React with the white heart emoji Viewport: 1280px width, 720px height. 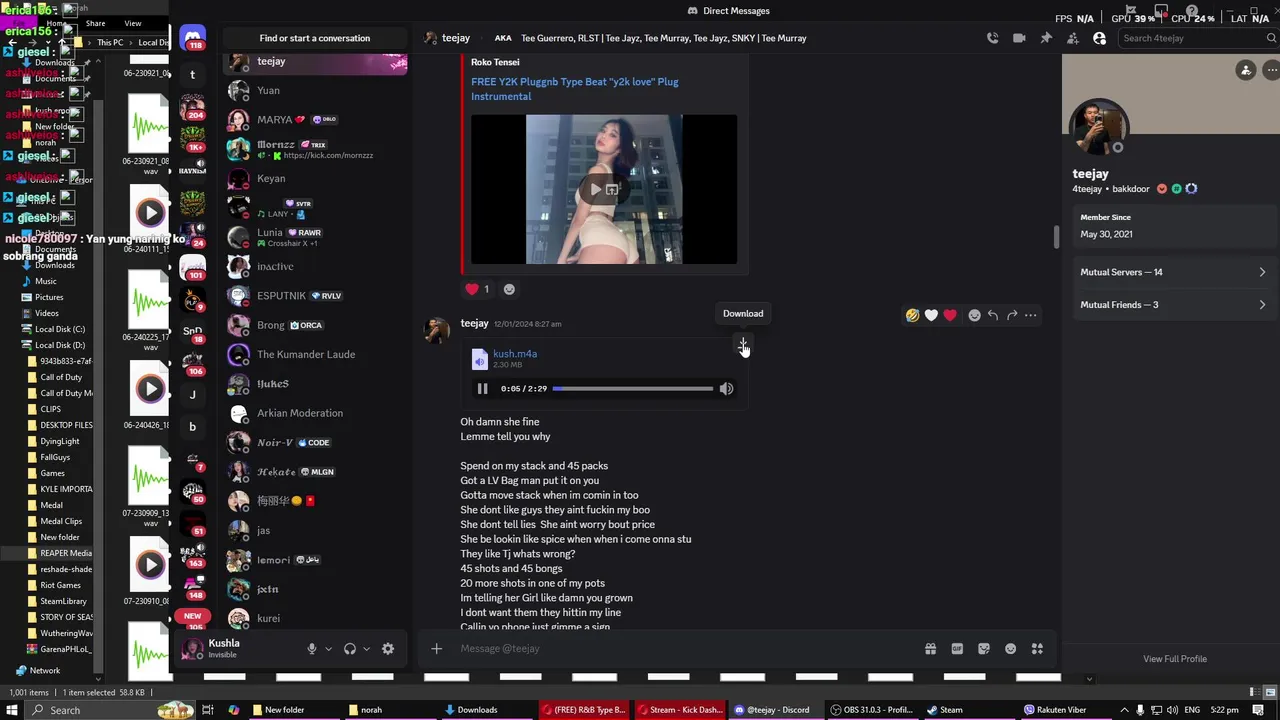click(931, 315)
